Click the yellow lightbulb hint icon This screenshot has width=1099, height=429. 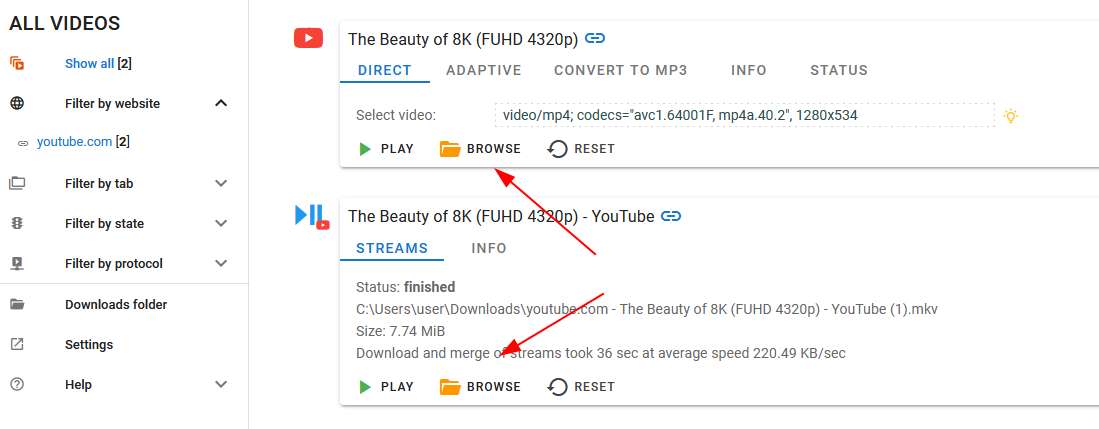(x=1010, y=116)
